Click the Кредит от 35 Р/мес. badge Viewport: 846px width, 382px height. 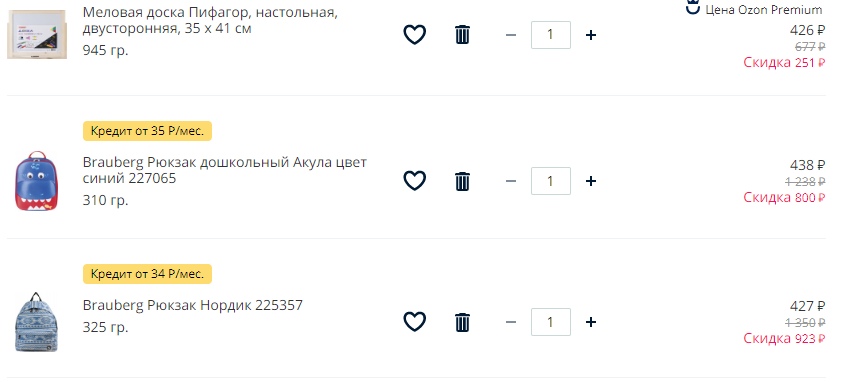(x=147, y=131)
